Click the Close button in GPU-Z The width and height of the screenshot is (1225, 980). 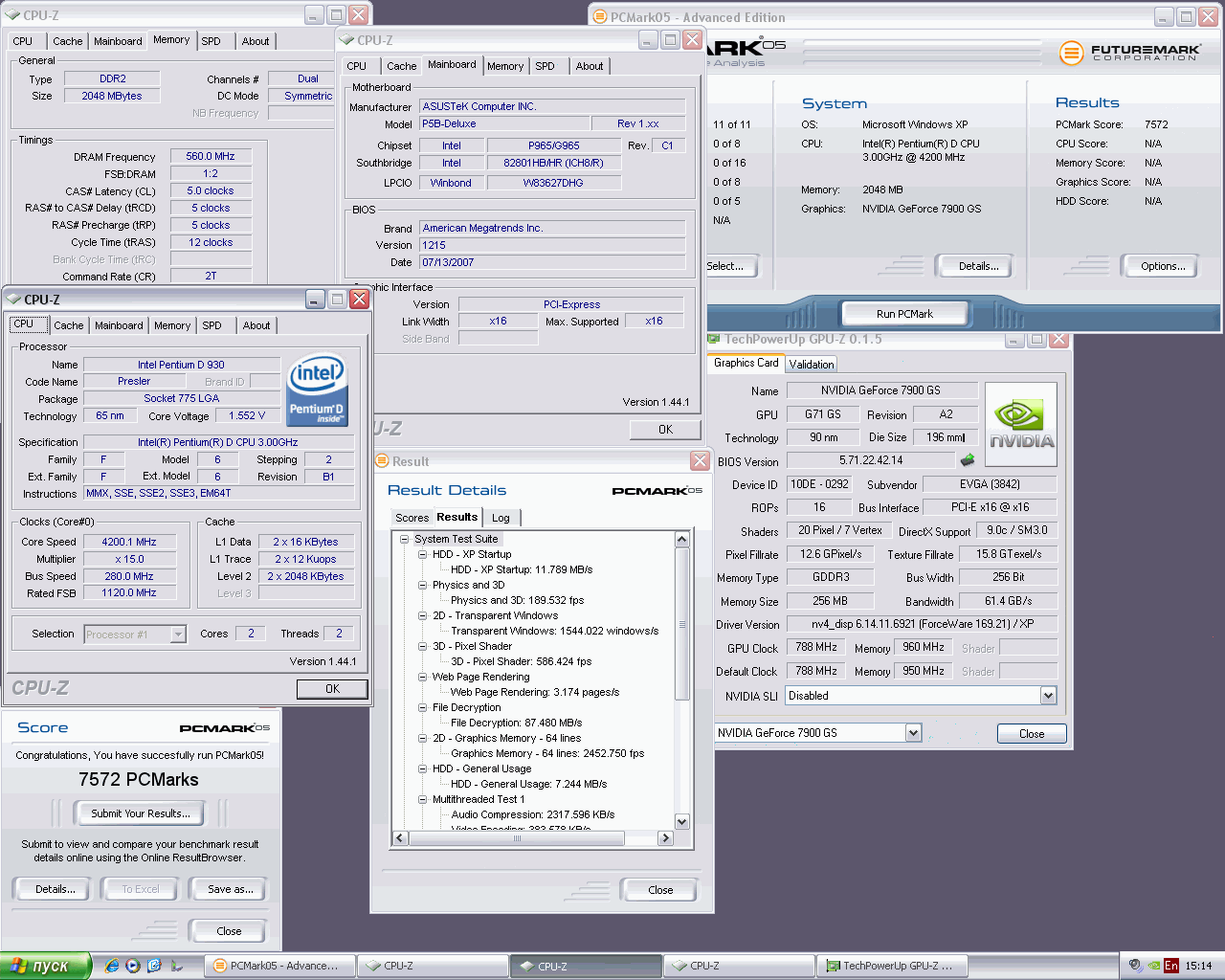click(x=1032, y=734)
